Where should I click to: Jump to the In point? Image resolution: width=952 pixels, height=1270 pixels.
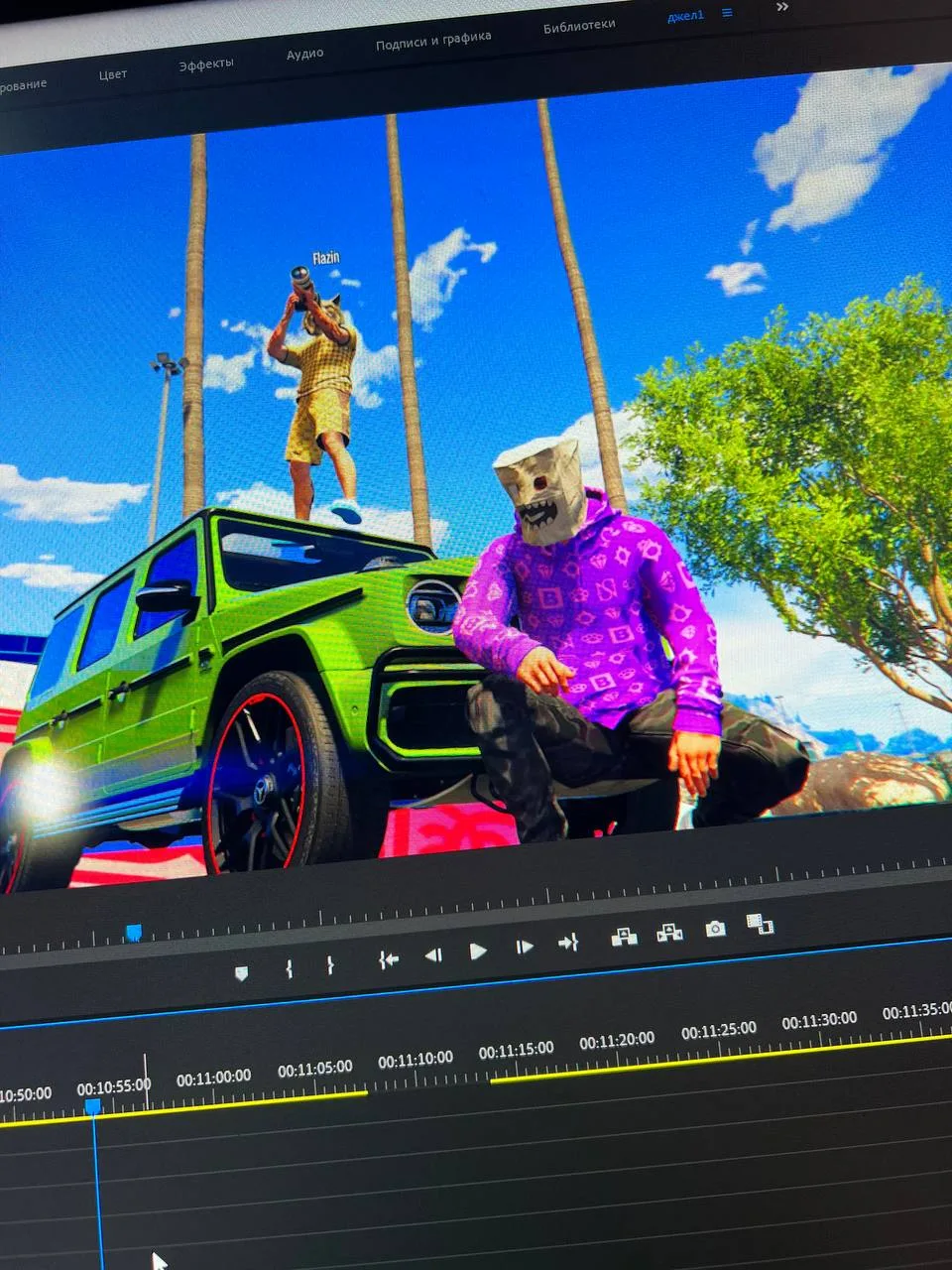pos(389,959)
